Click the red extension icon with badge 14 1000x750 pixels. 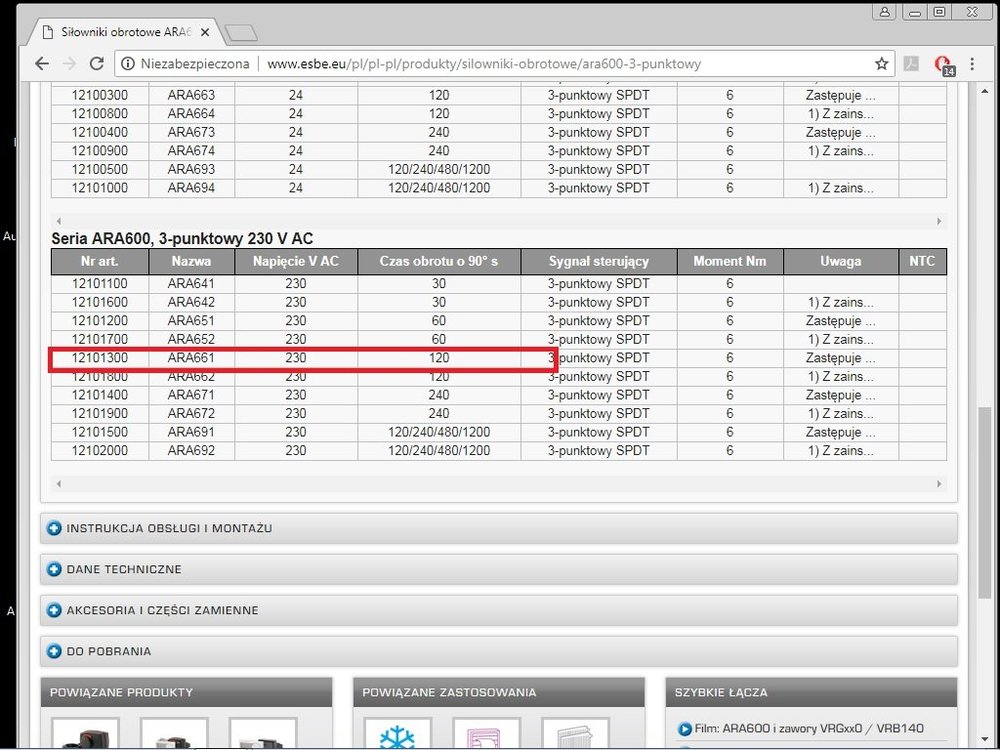point(942,64)
